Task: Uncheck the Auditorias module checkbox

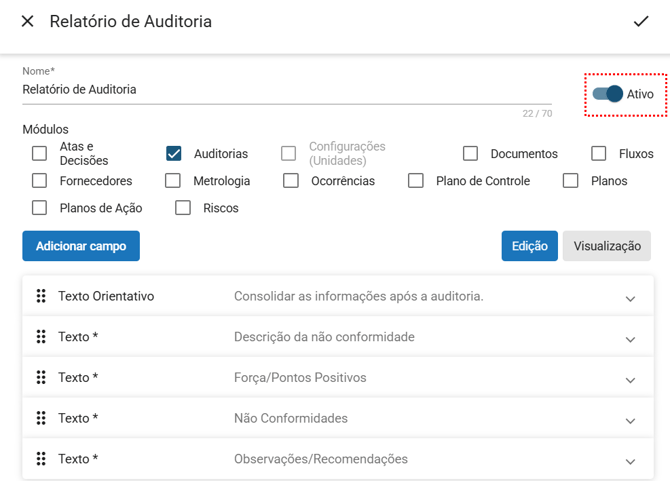Action: (174, 154)
